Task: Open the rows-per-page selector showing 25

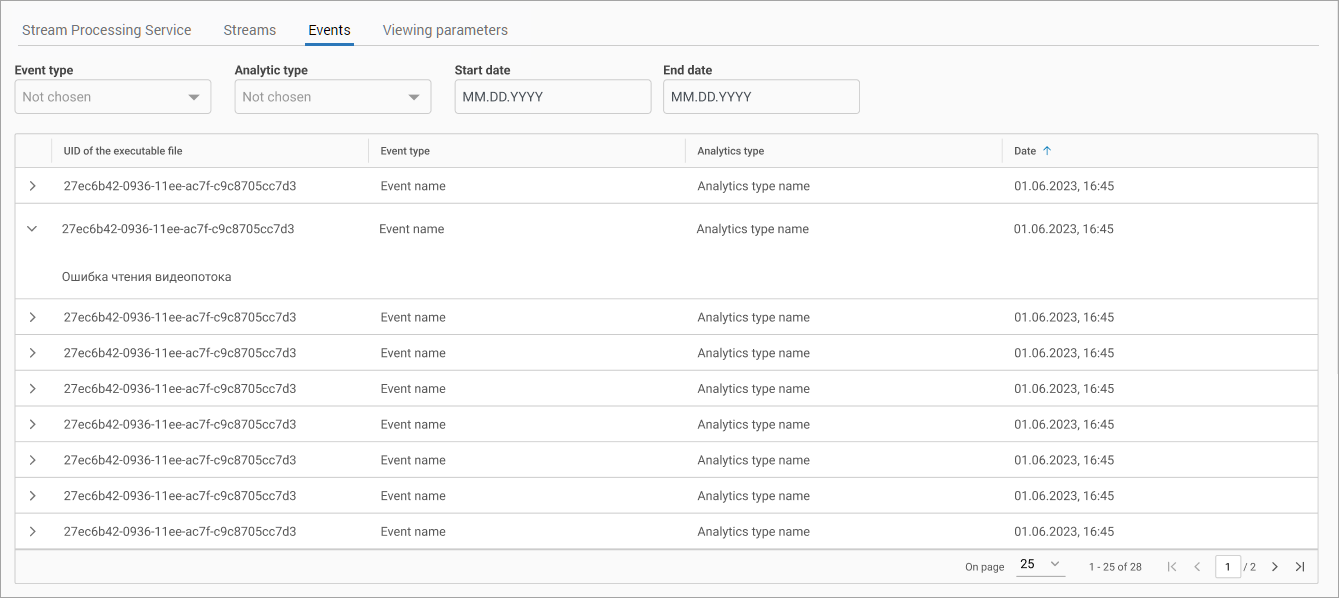Action: 1039,566
